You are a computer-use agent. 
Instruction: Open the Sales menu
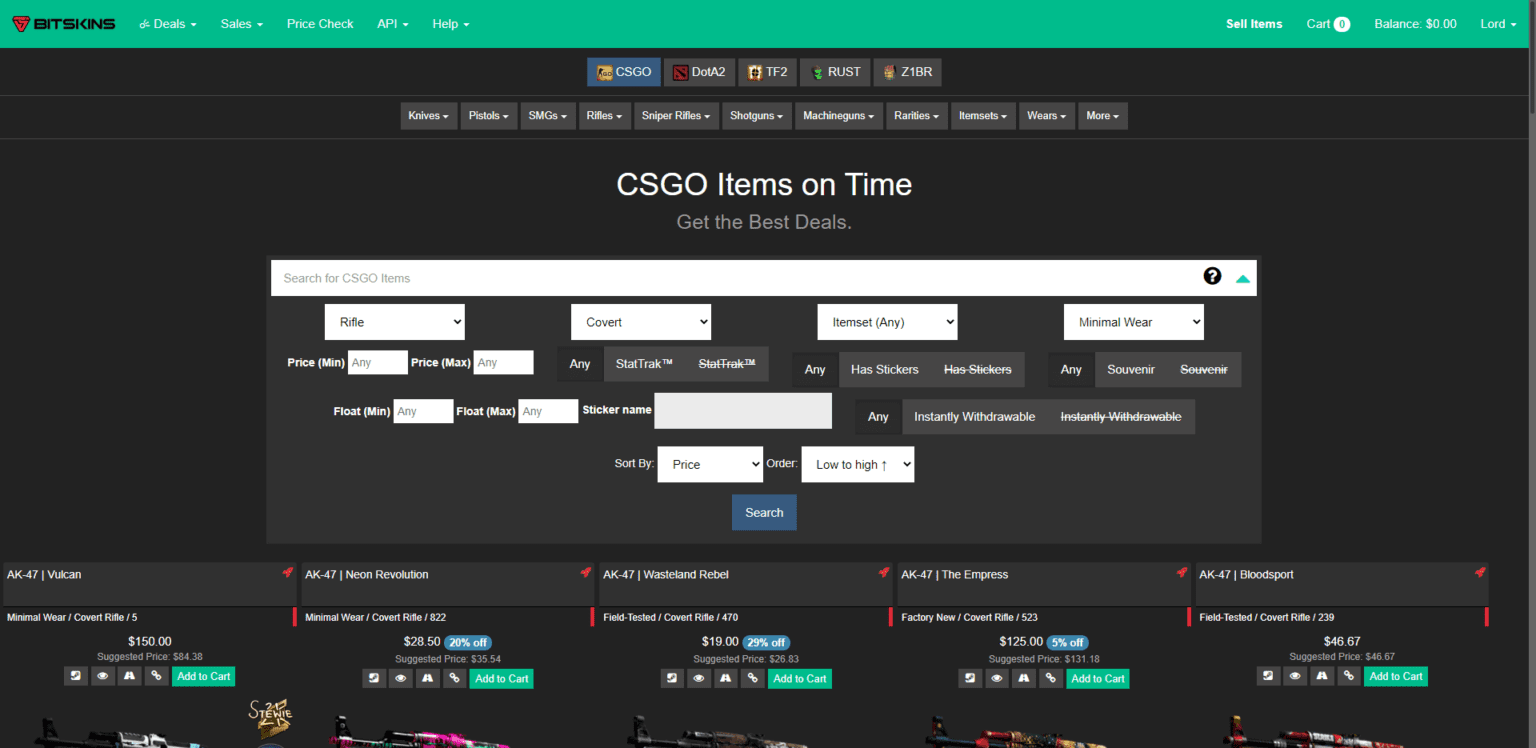pyautogui.click(x=242, y=24)
